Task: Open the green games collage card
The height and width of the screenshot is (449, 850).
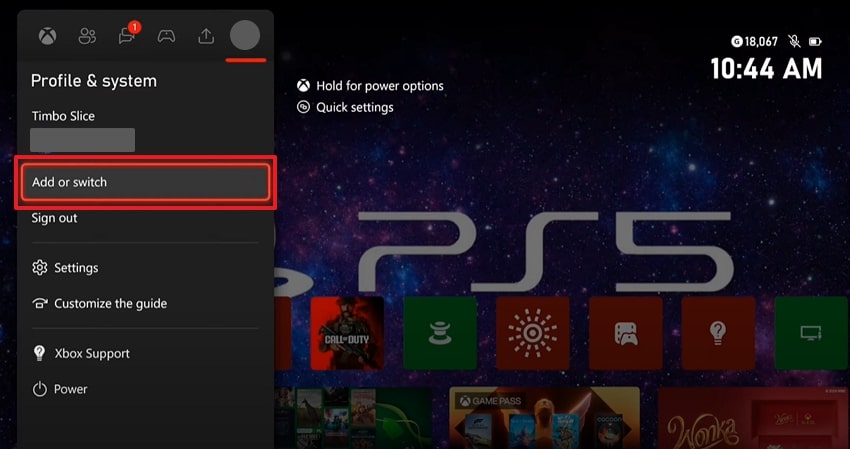Action: (x=353, y=418)
